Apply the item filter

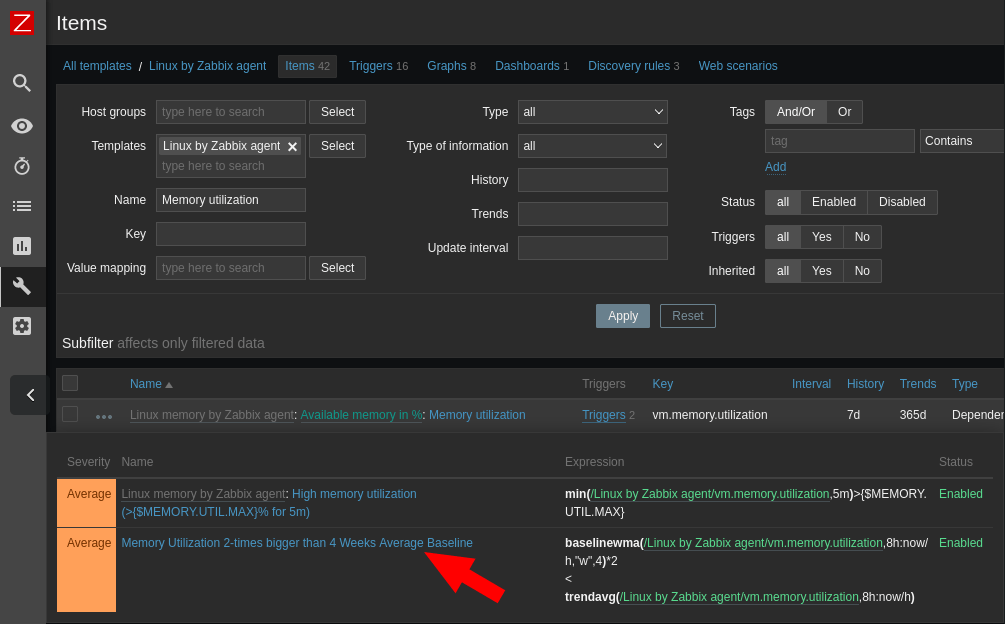coord(622,315)
